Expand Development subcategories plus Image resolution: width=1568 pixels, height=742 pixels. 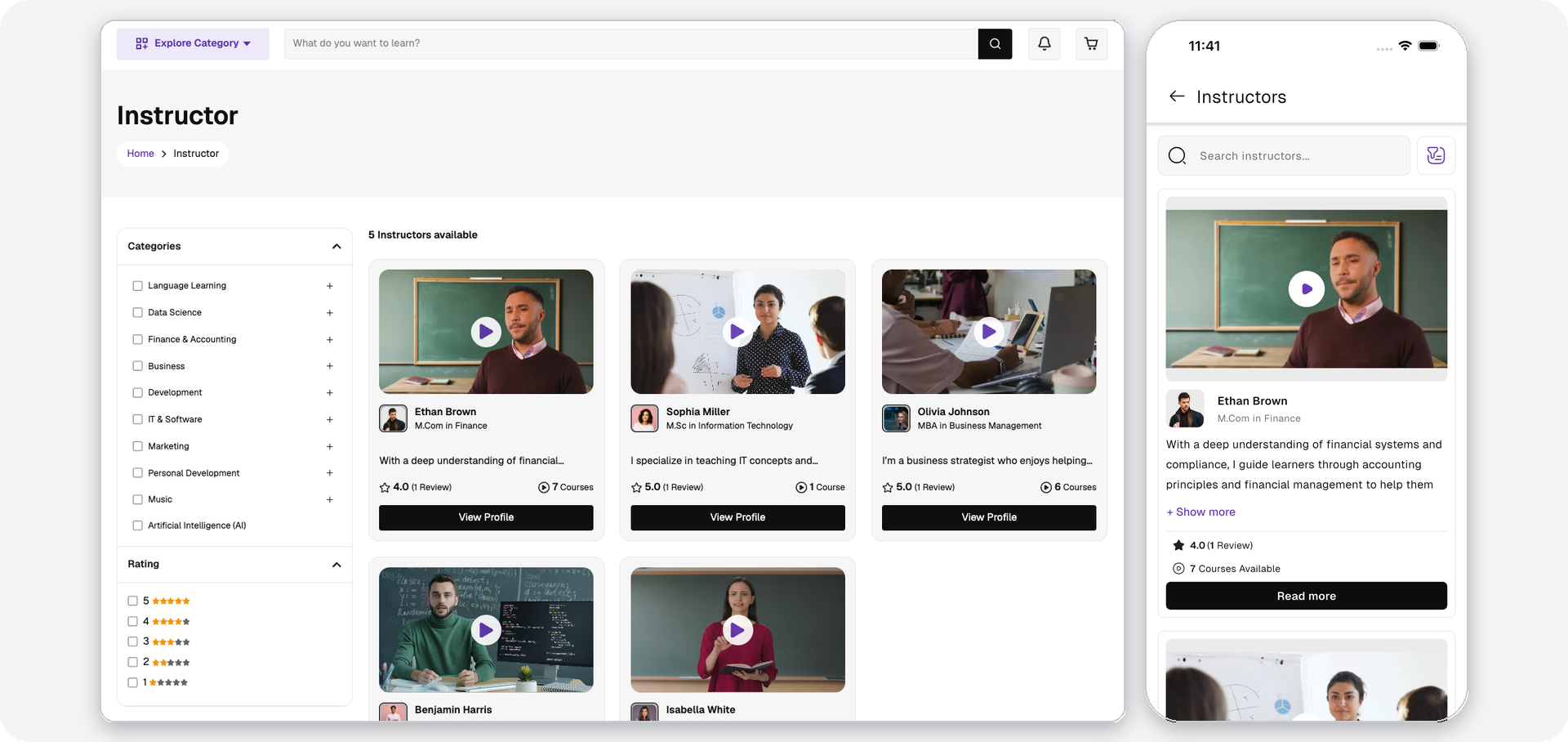point(330,393)
